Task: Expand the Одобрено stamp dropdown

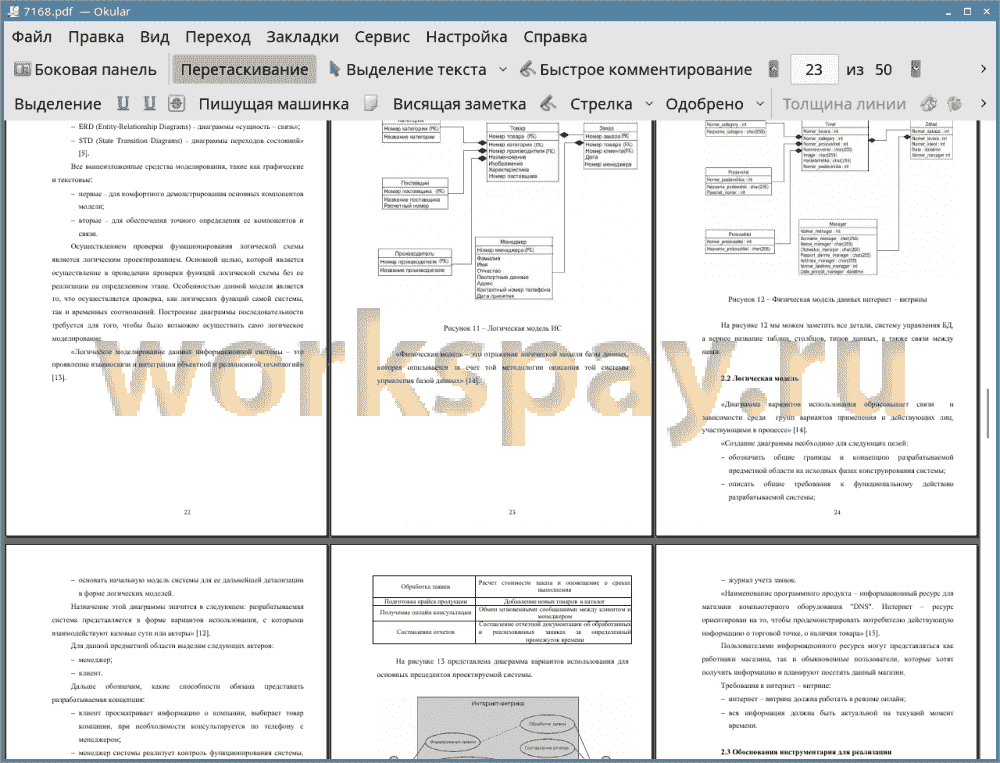Action: 760,104
